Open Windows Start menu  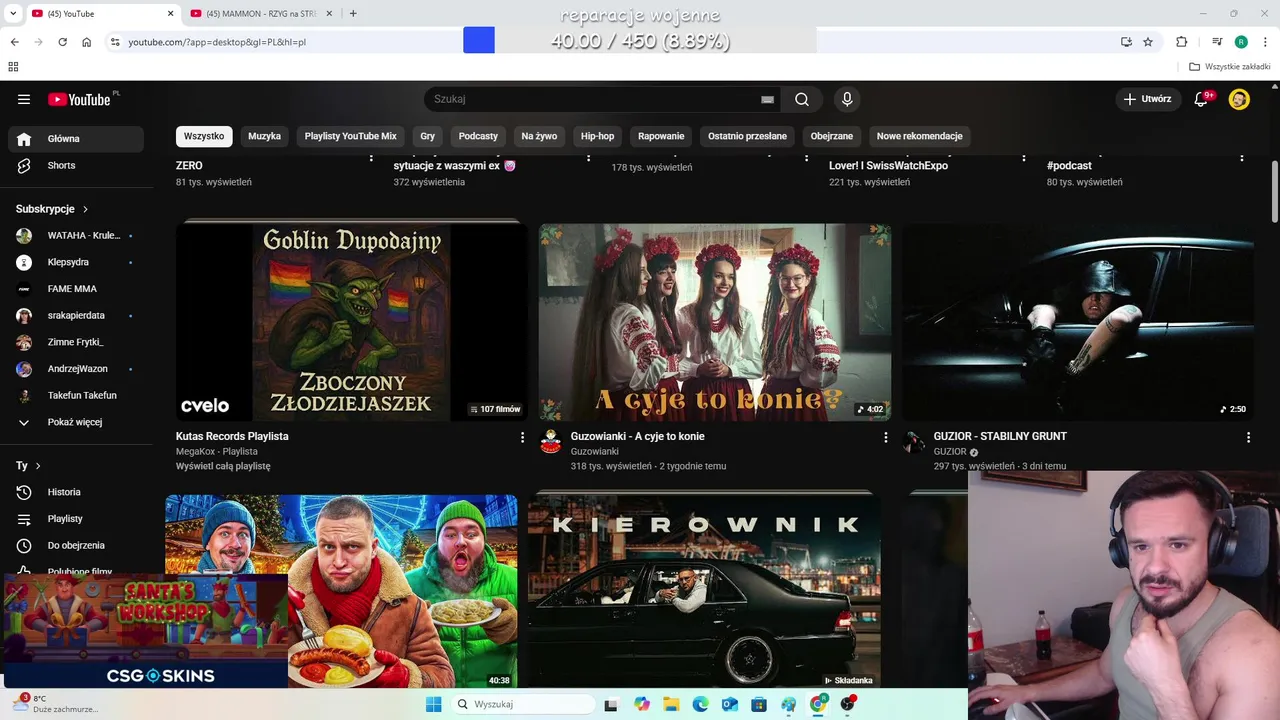[x=433, y=704]
